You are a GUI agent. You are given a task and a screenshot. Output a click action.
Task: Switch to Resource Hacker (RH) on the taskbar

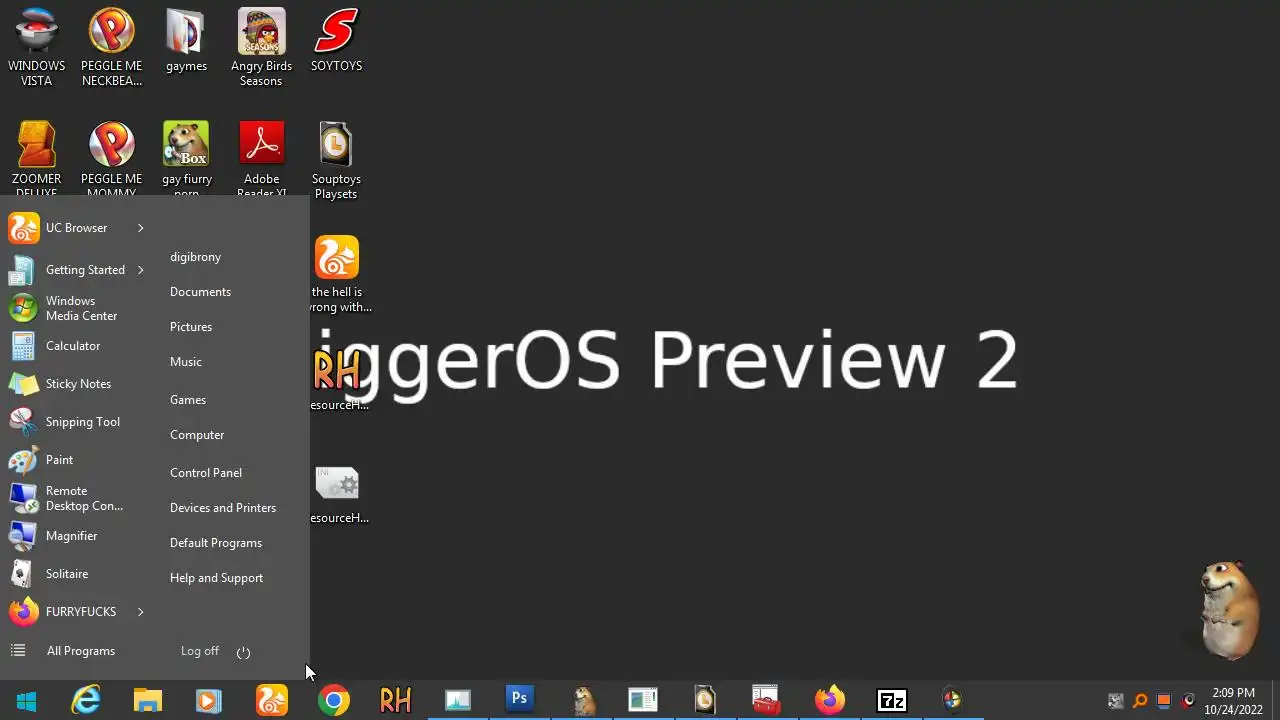click(x=395, y=701)
